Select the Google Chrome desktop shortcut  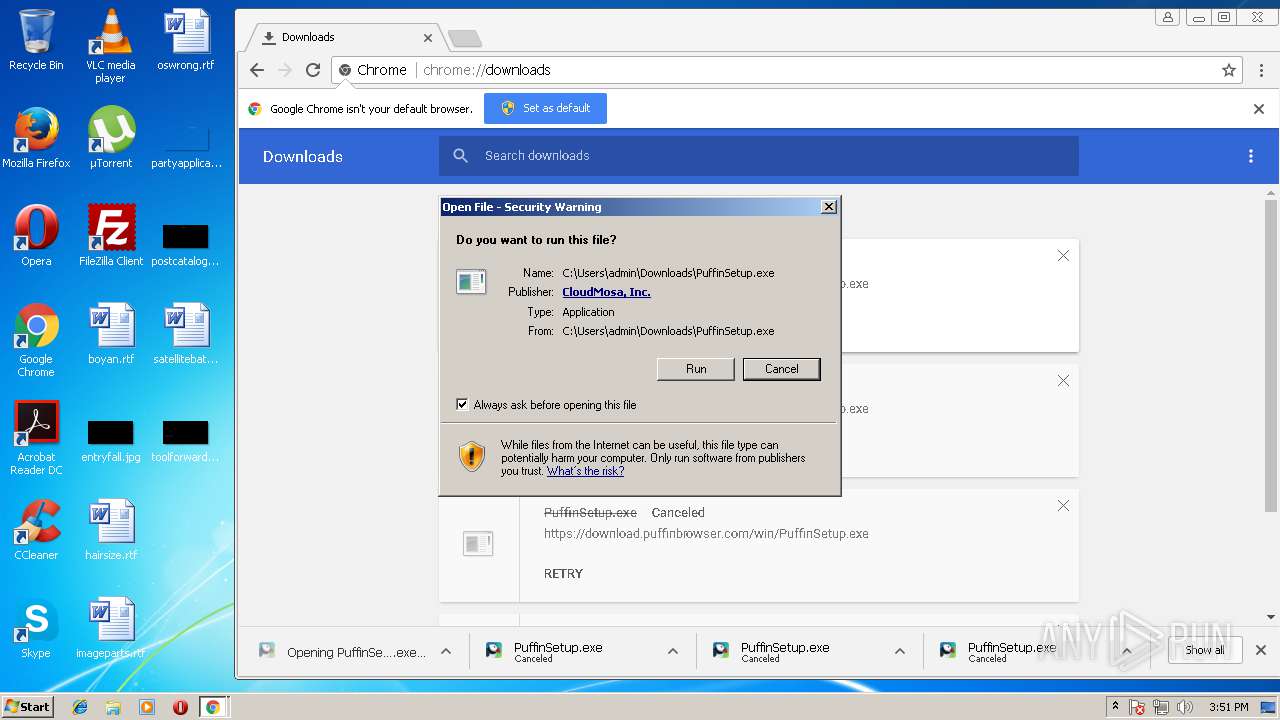pyautogui.click(x=36, y=340)
